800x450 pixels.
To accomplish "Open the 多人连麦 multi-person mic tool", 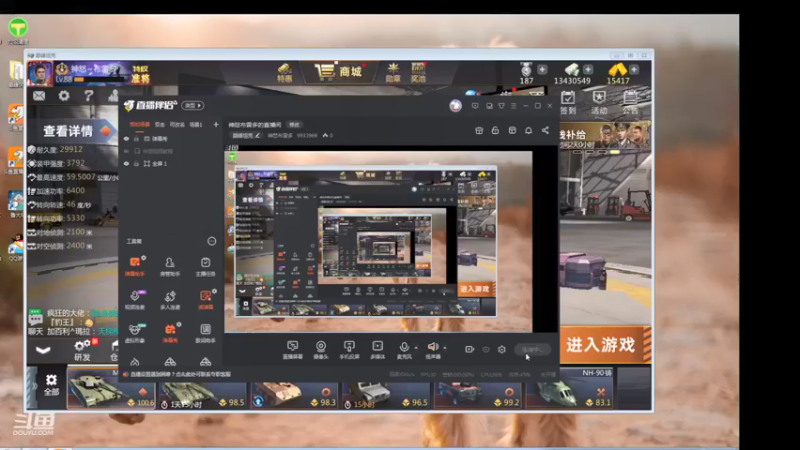I will point(170,299).
